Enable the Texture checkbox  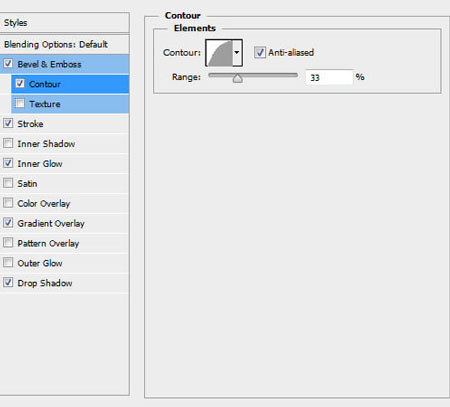20,103
